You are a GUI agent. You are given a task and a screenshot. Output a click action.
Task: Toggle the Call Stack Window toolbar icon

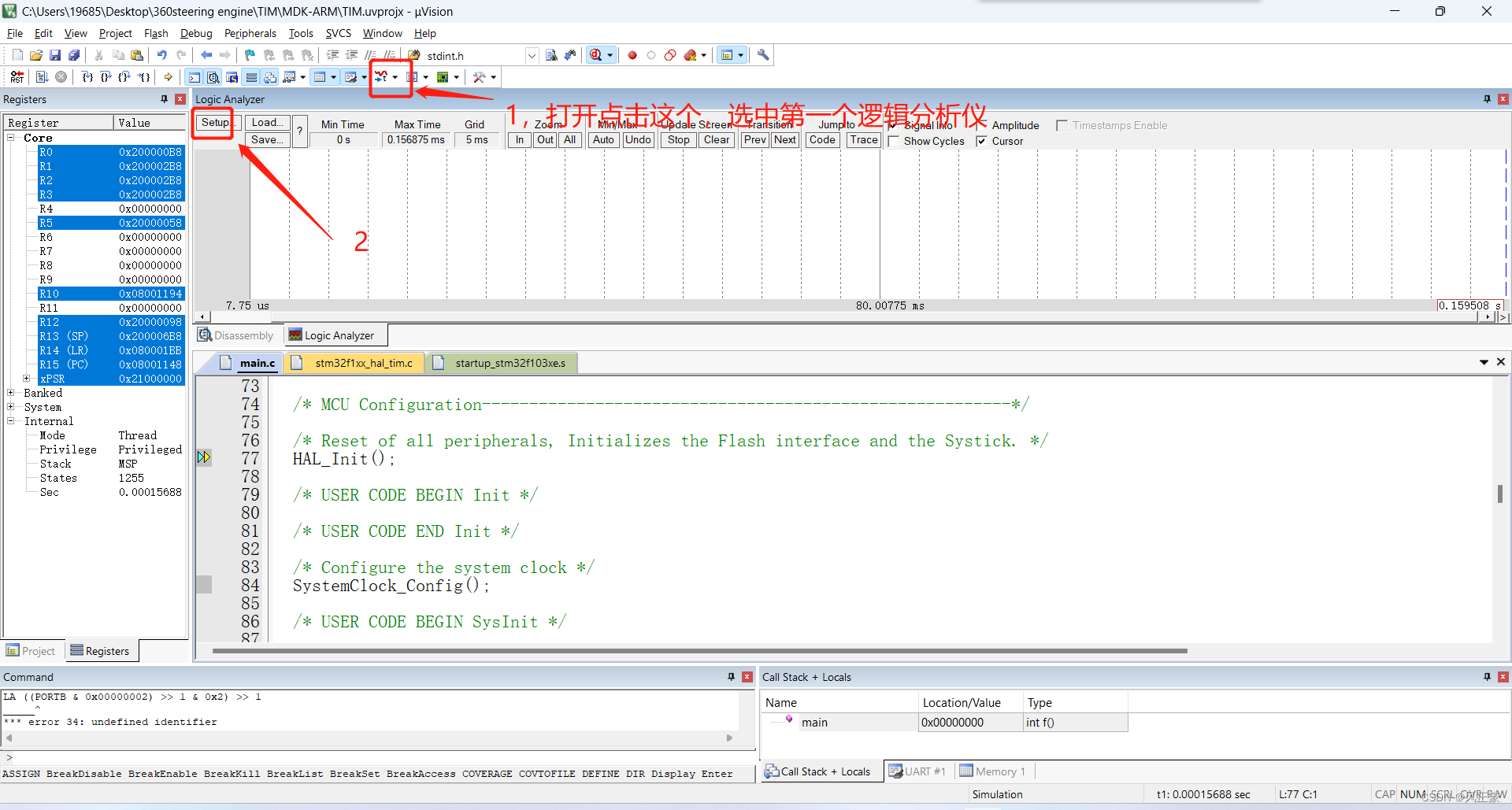click(270, 77)
